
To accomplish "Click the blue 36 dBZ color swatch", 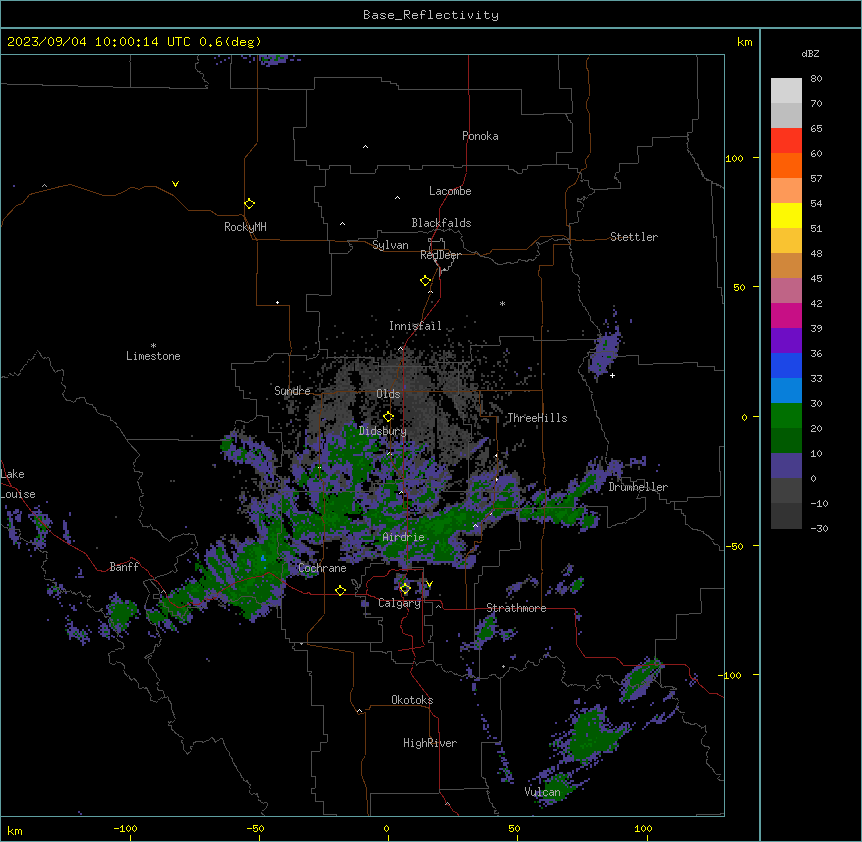I will (786, 365).
